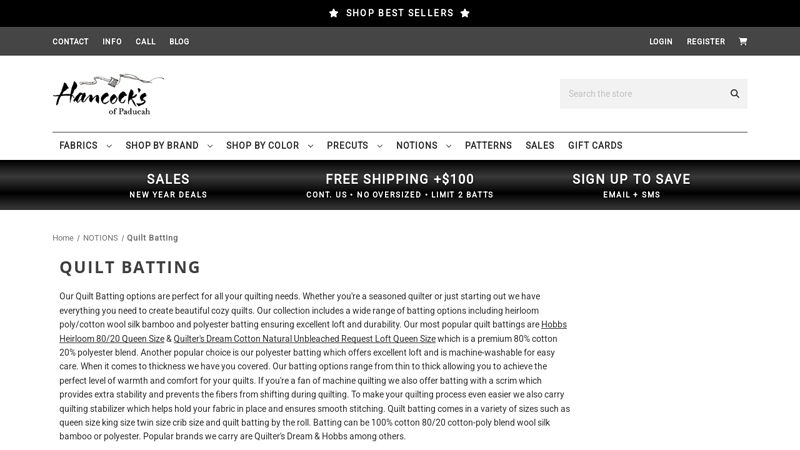Open the Register link
The width and height of the screenshot is (800, 450).
coord(706,42)
